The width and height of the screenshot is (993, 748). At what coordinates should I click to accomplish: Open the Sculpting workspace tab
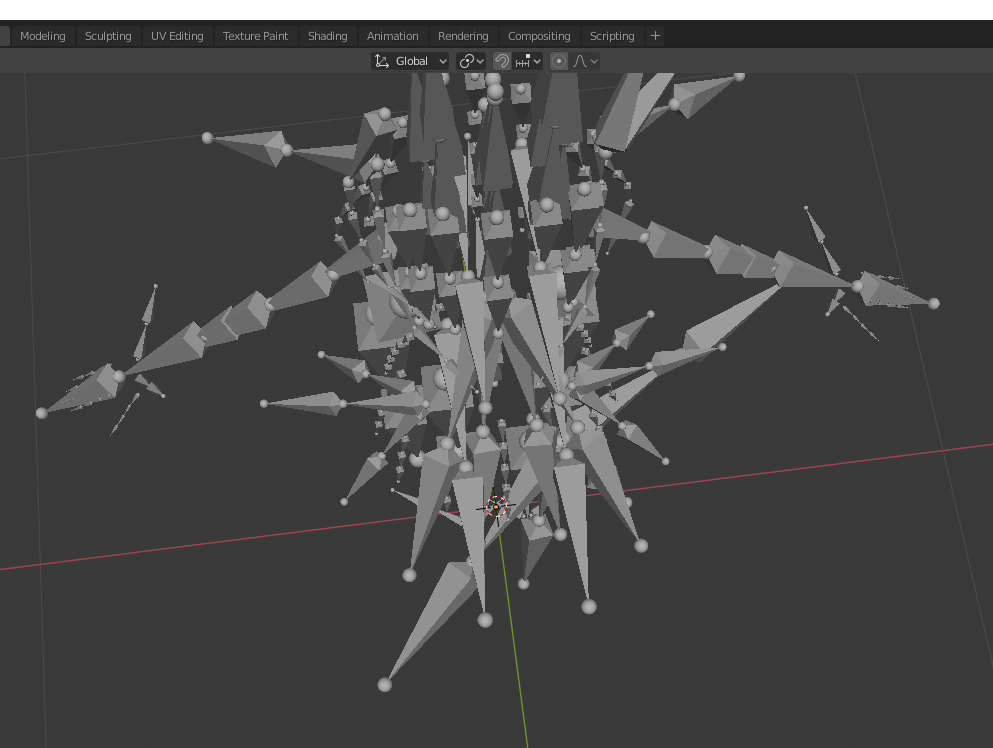[x=108, y=36]
